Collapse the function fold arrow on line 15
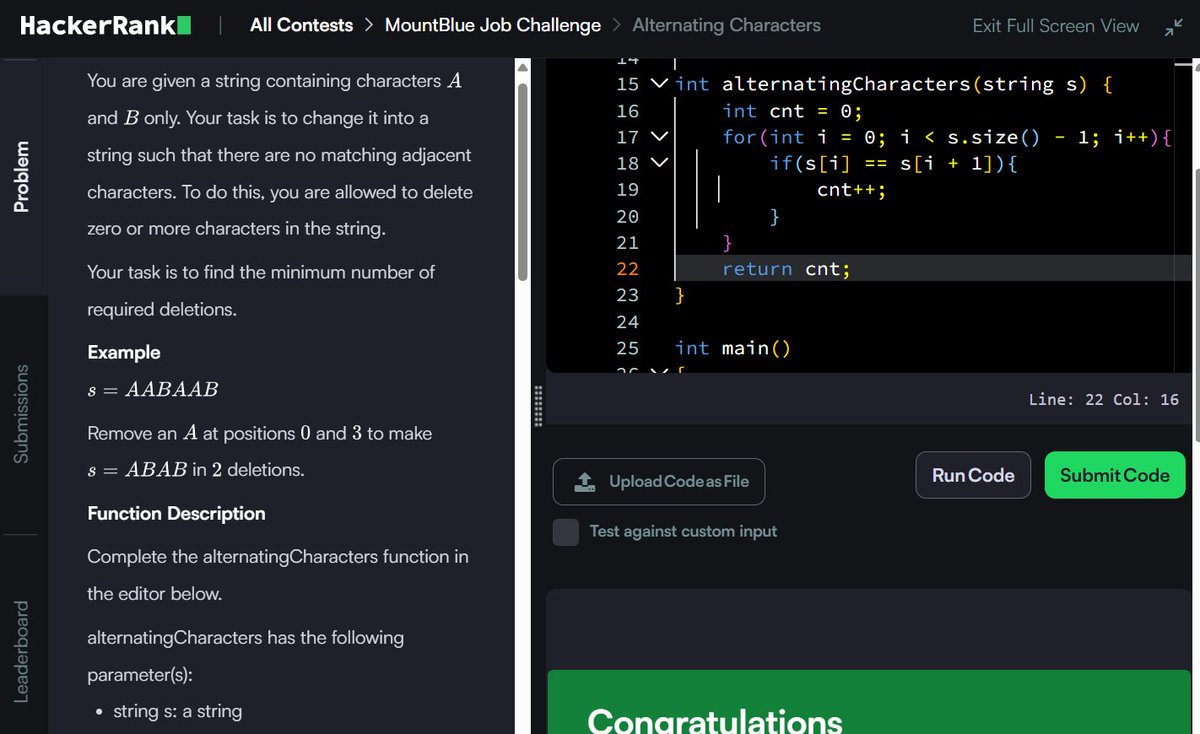This screenshot has width=1200, height=734. click(x=658, y=84)
